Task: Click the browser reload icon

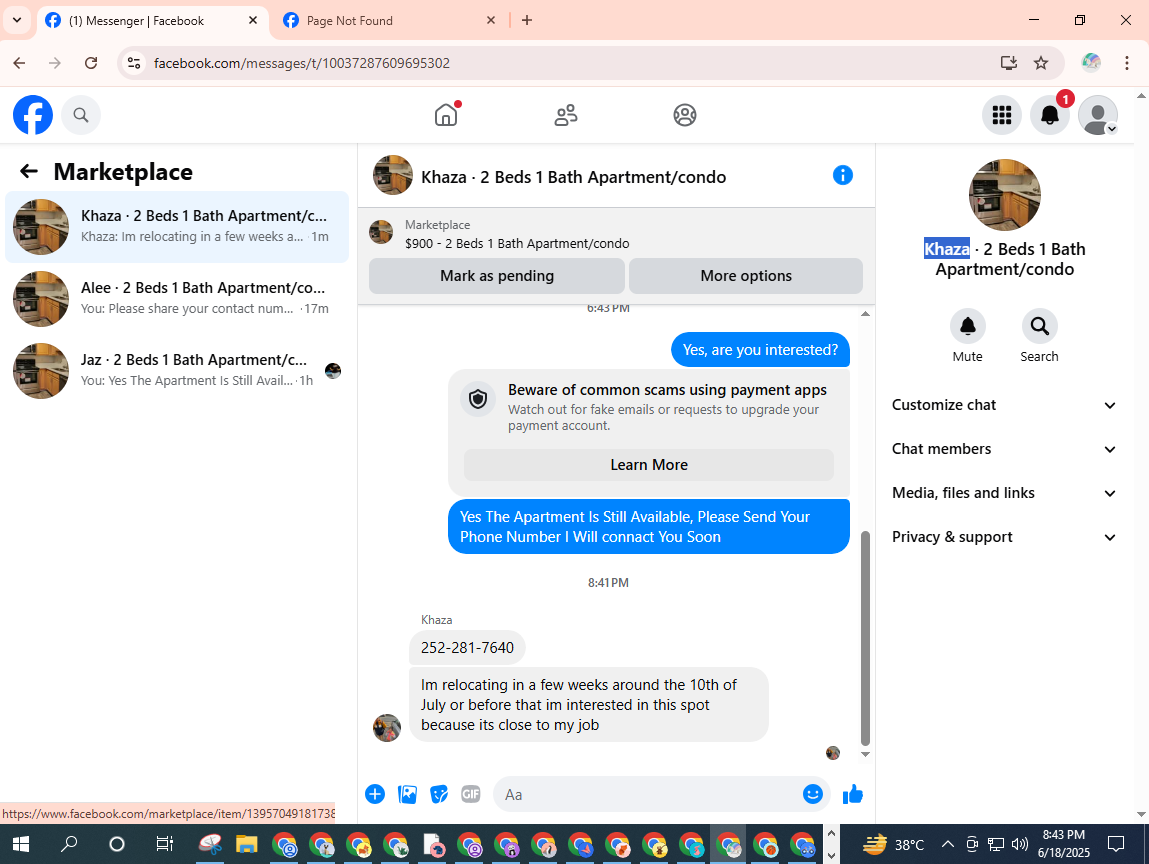Action: point(91,63)
